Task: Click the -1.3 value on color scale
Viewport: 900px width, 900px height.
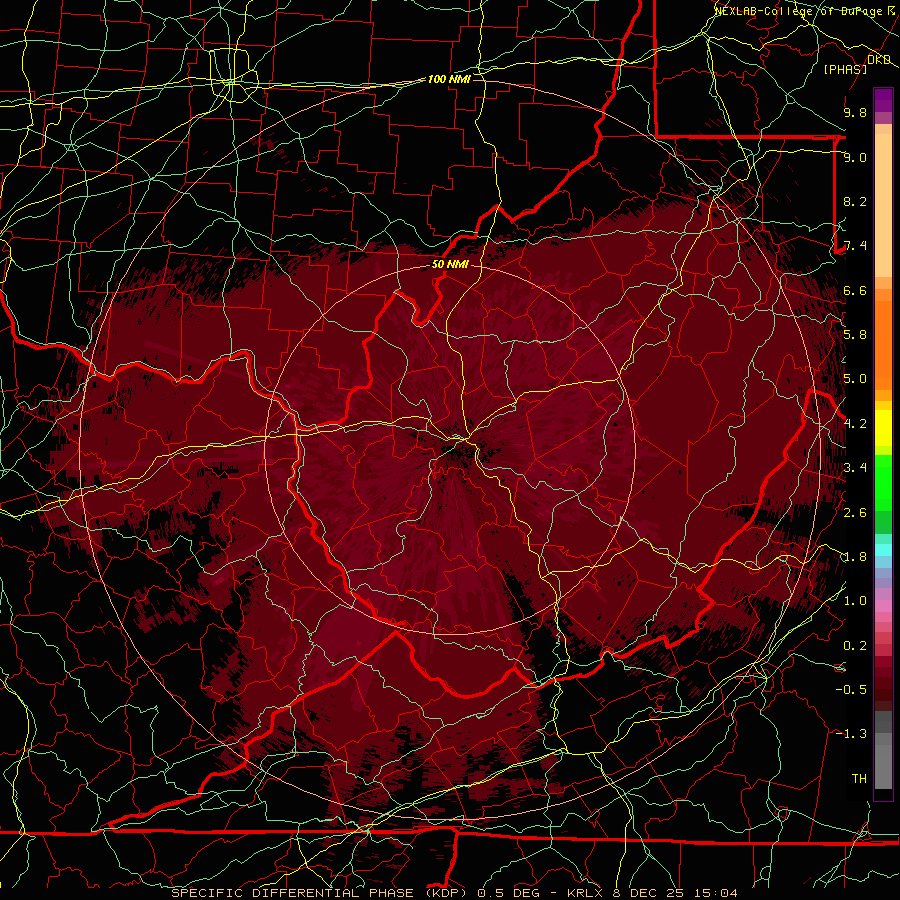Action: pos(851,734)
